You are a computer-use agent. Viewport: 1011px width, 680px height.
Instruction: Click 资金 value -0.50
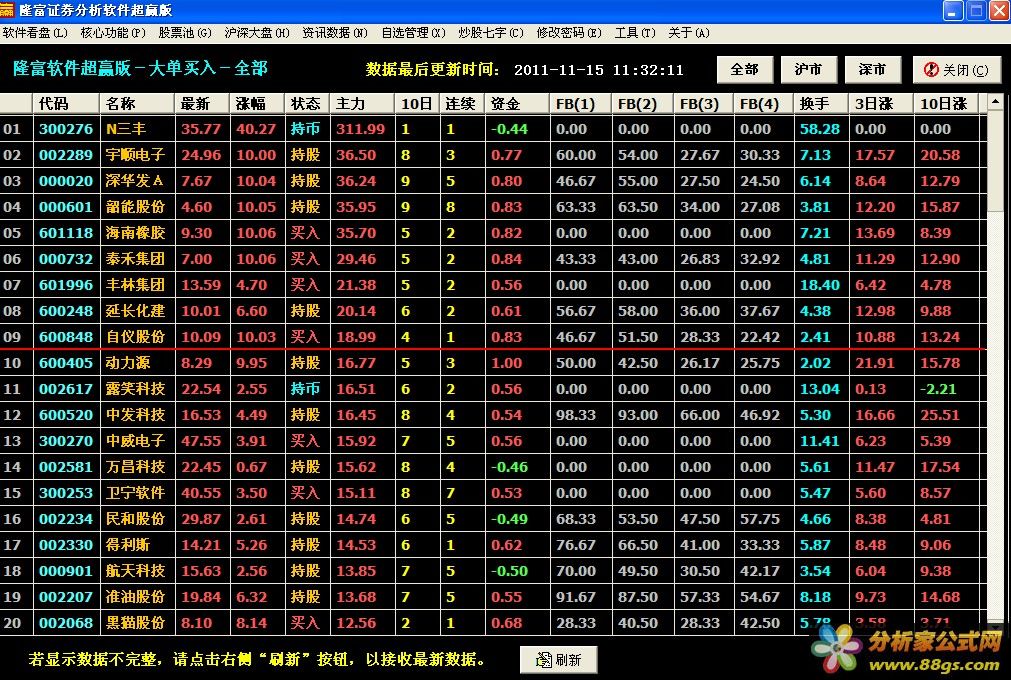point(509,570)
